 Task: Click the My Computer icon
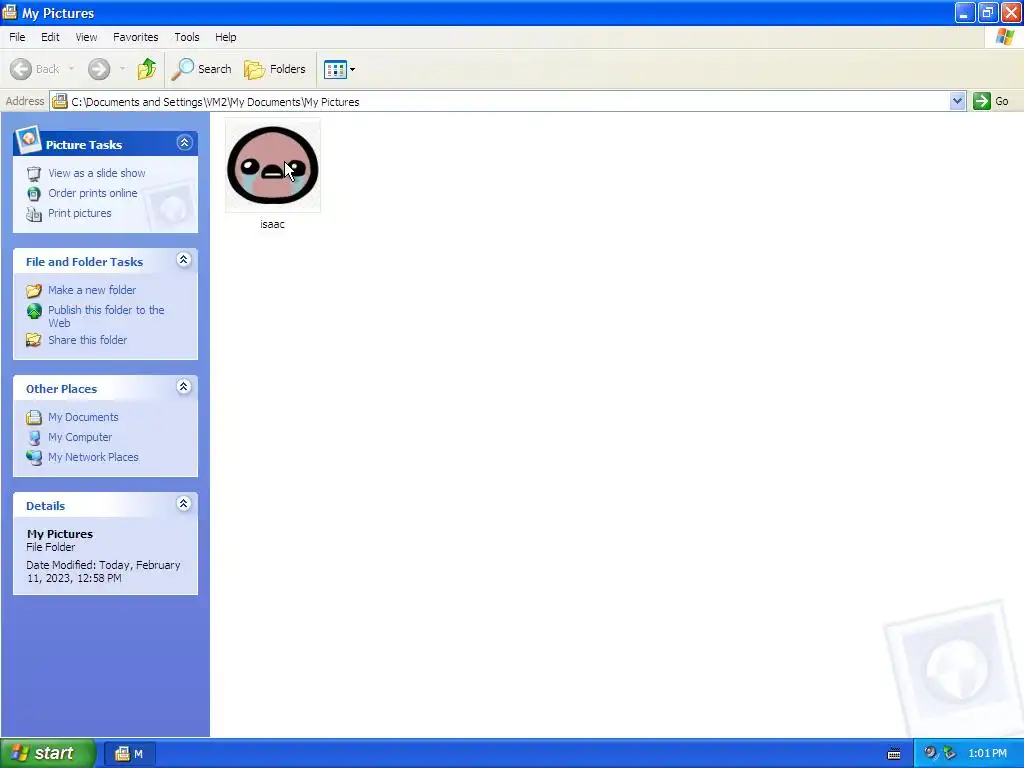[x=34, y=438]
